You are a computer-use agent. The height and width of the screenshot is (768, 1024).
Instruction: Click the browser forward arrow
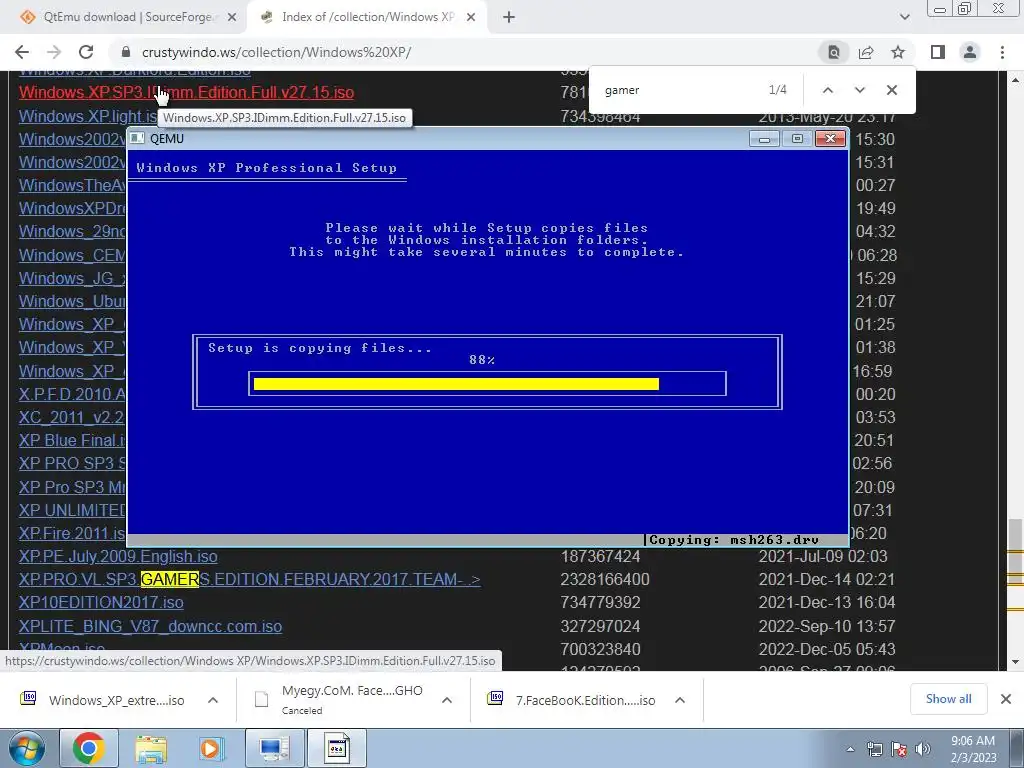pos(54,52)
